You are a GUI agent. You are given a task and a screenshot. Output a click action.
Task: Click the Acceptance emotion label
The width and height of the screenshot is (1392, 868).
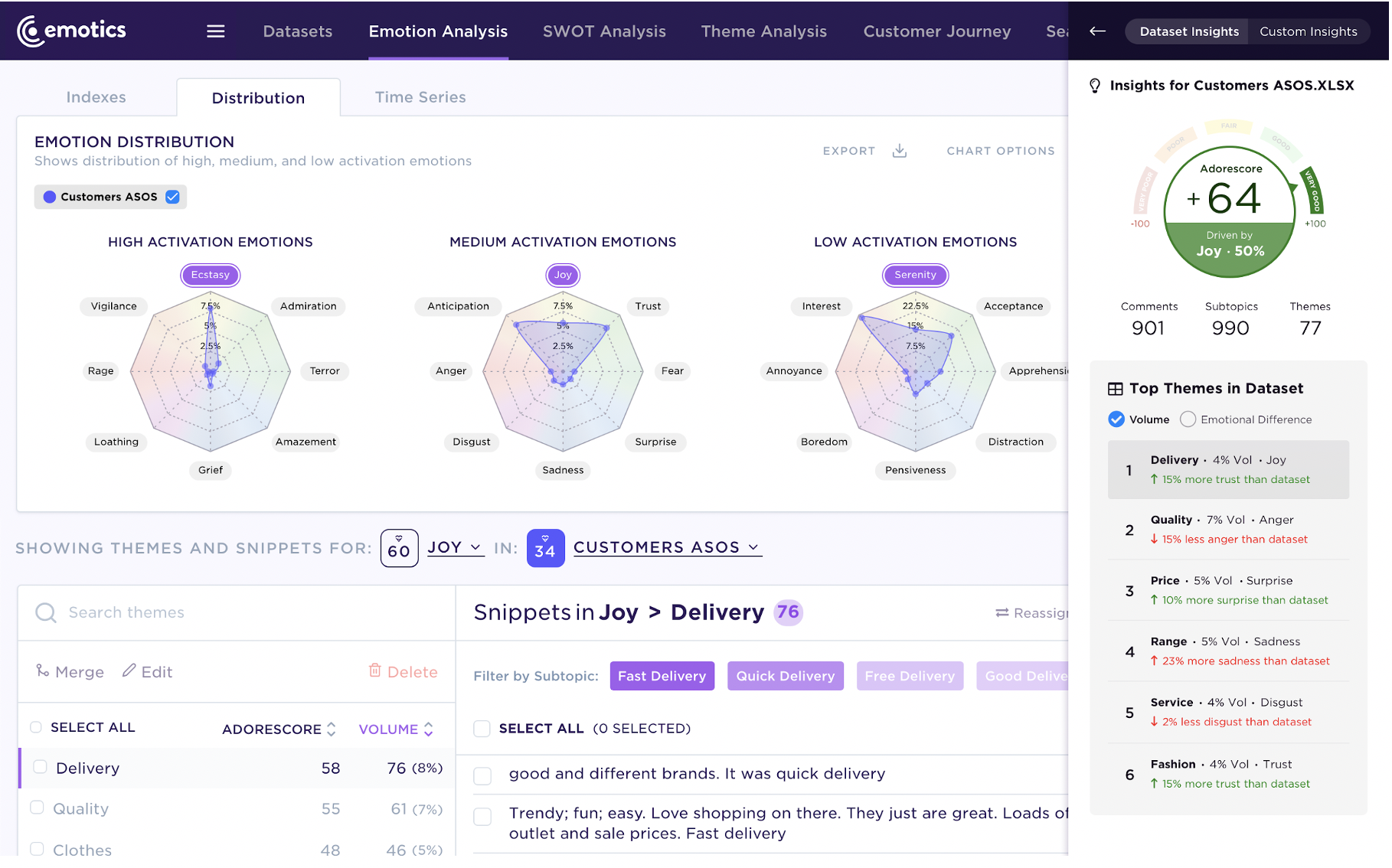(x=1013, y=306)
